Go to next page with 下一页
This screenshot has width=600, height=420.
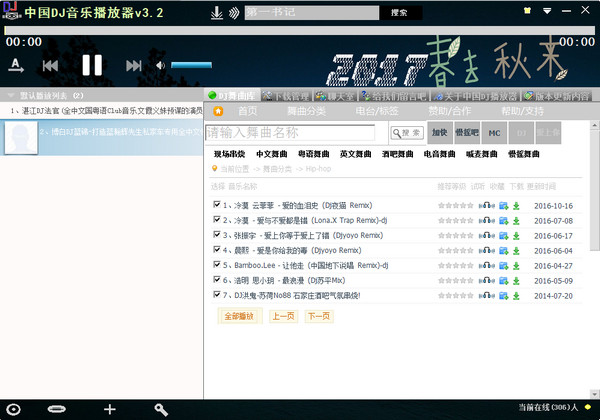coord(319,316)
